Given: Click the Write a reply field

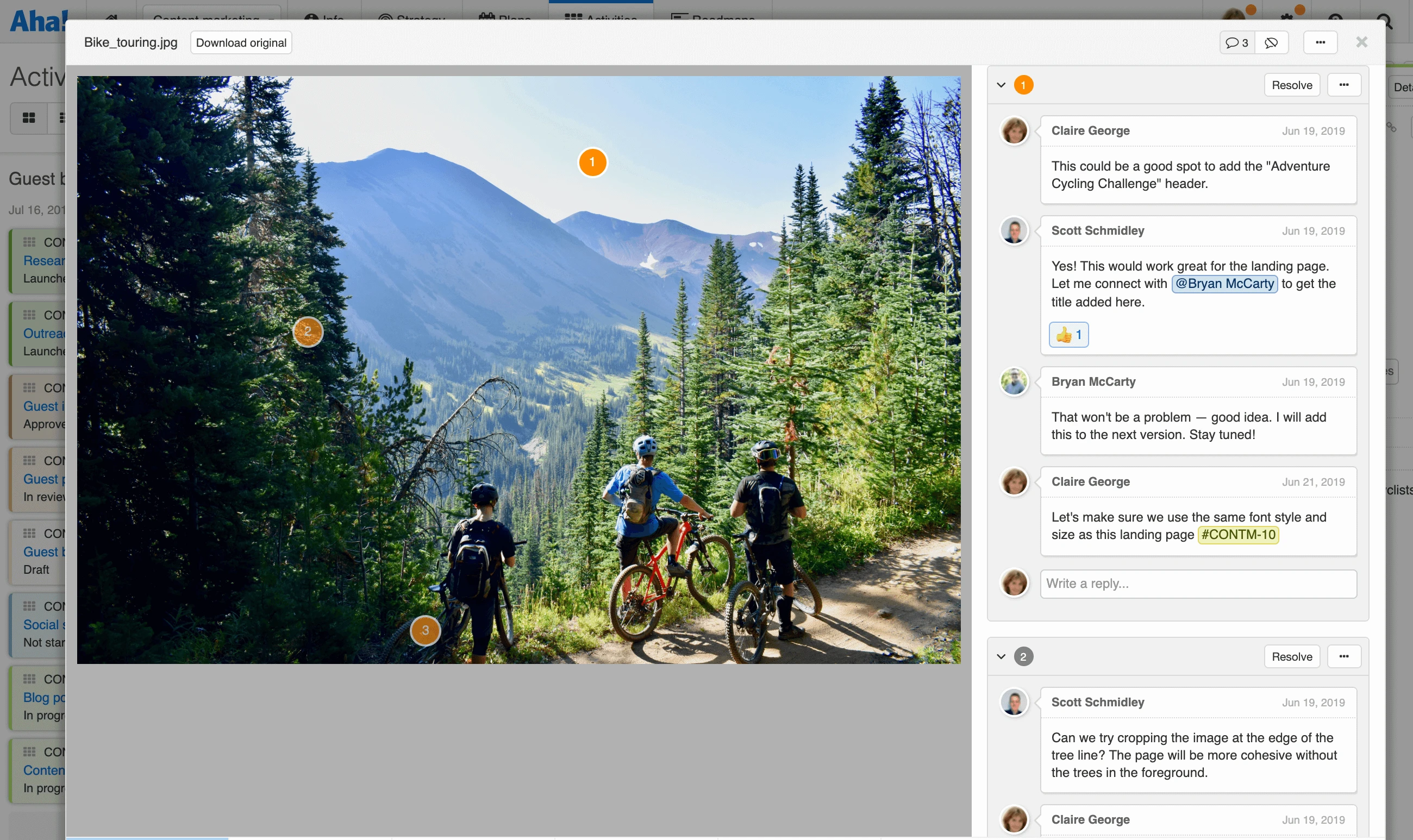Looking at the screenshot, I should 1198,584.
